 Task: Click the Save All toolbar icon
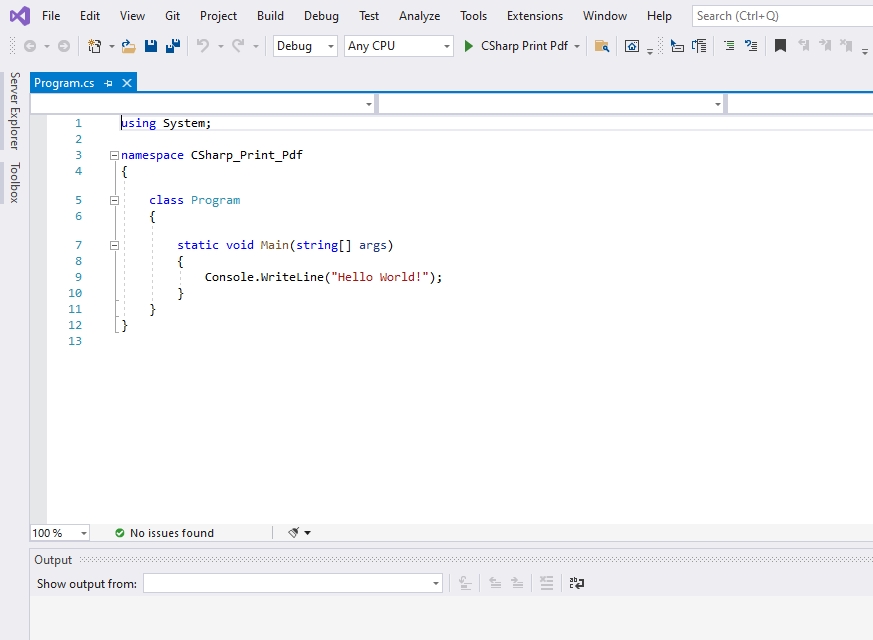pyautogui.click(x=173, y=46)
